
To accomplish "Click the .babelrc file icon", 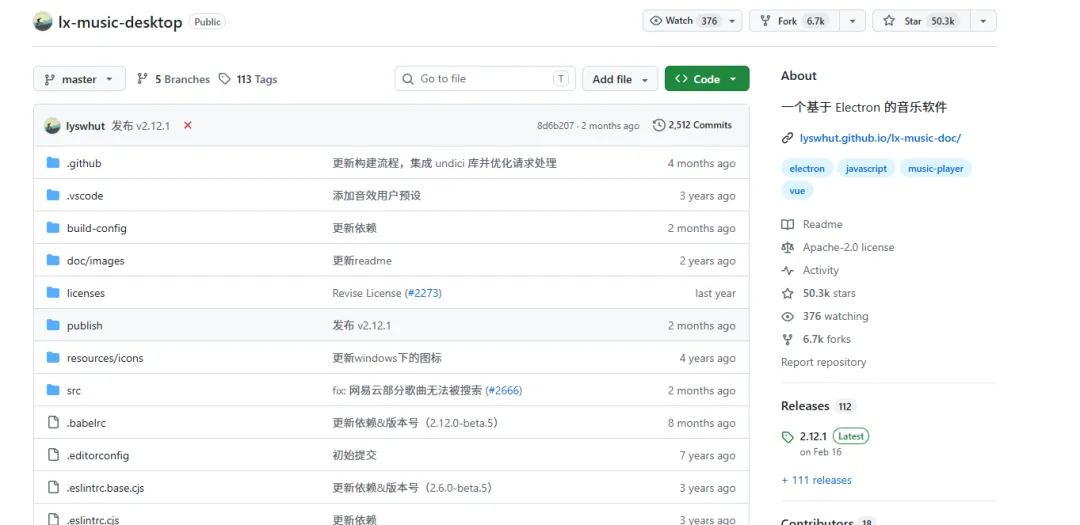I will pyautogui.click(x=53, y=422).
